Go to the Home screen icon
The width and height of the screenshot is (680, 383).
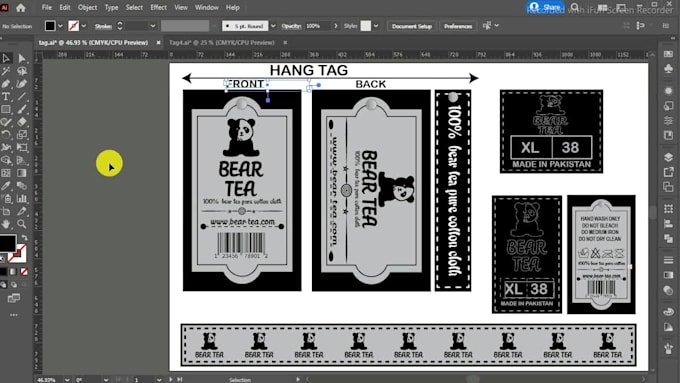20,8
